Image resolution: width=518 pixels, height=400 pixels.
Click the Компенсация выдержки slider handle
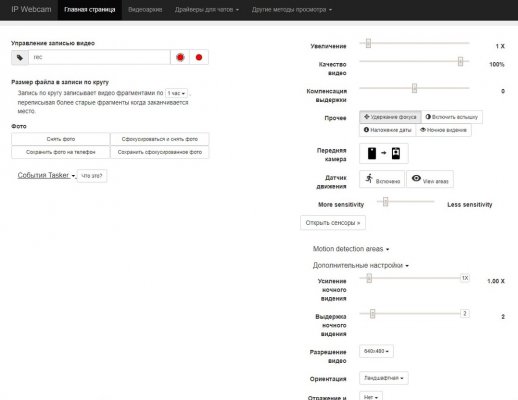414,88
